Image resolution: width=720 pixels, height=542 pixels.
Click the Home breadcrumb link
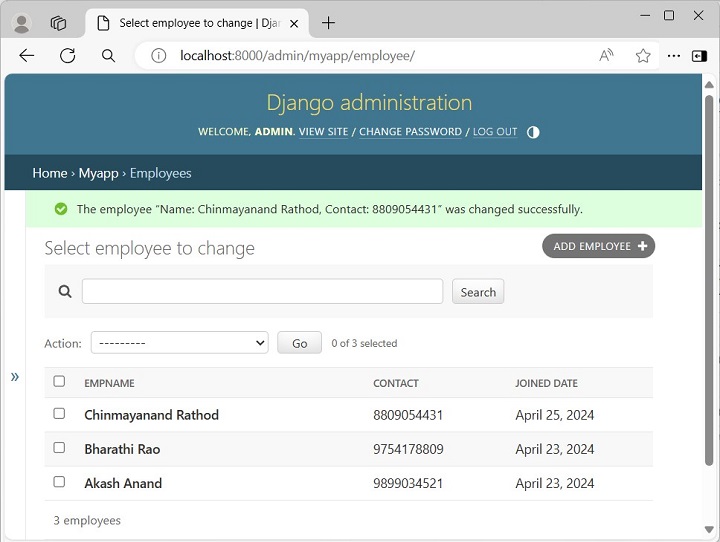(x=49, y=173)
